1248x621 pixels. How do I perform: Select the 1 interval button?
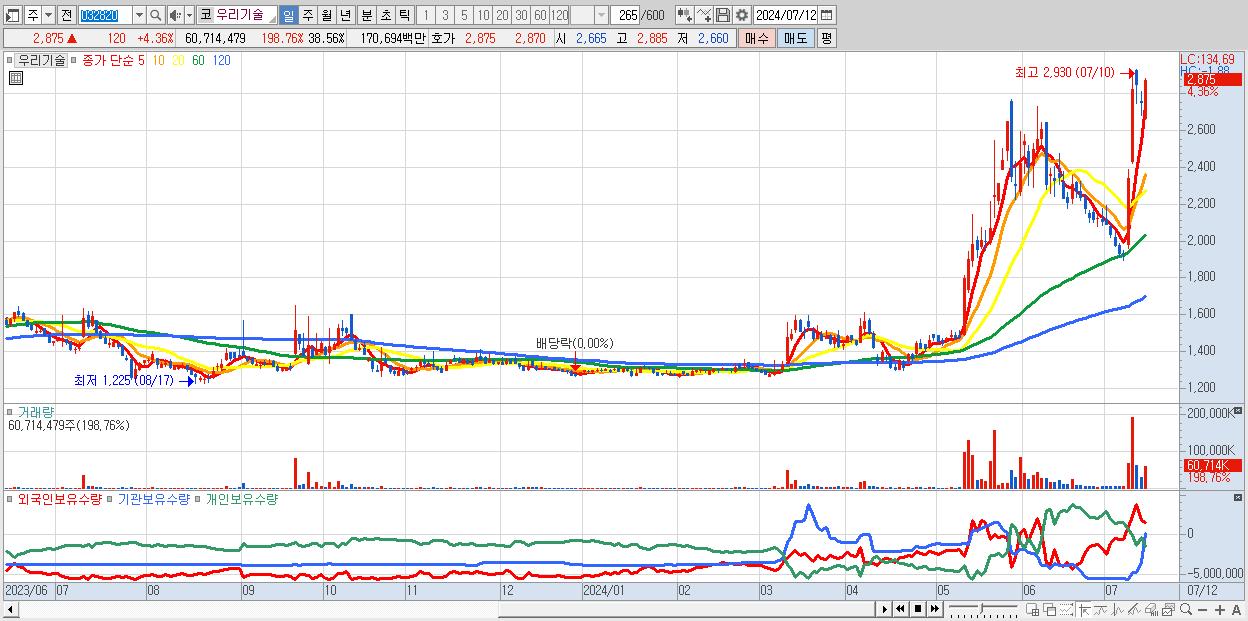pyautogui.click(x=425, y=15)
